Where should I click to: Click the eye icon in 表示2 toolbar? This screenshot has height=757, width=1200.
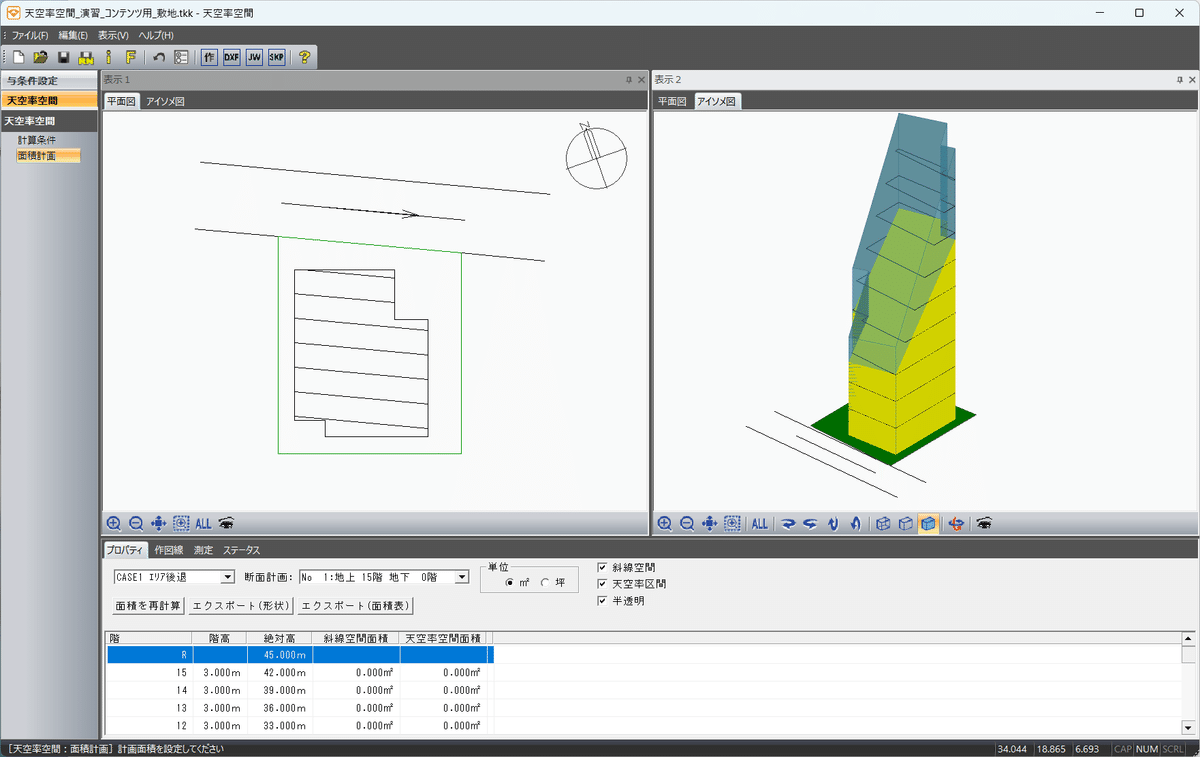(x=984, y=523)
